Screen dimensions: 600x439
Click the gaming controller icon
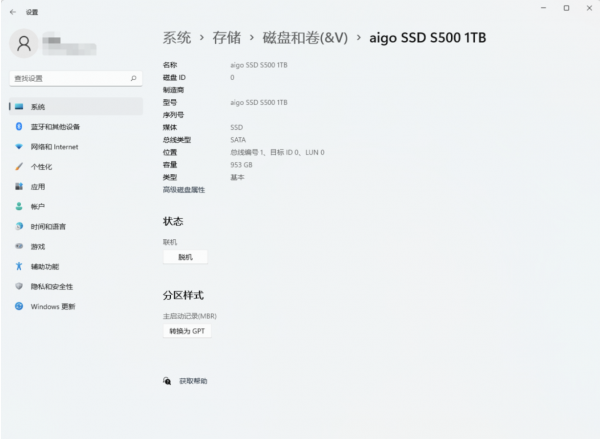[19, 246]
